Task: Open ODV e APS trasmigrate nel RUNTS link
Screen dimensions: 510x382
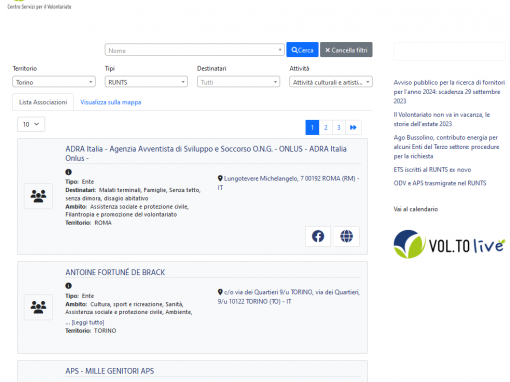Action: point(440,183)
